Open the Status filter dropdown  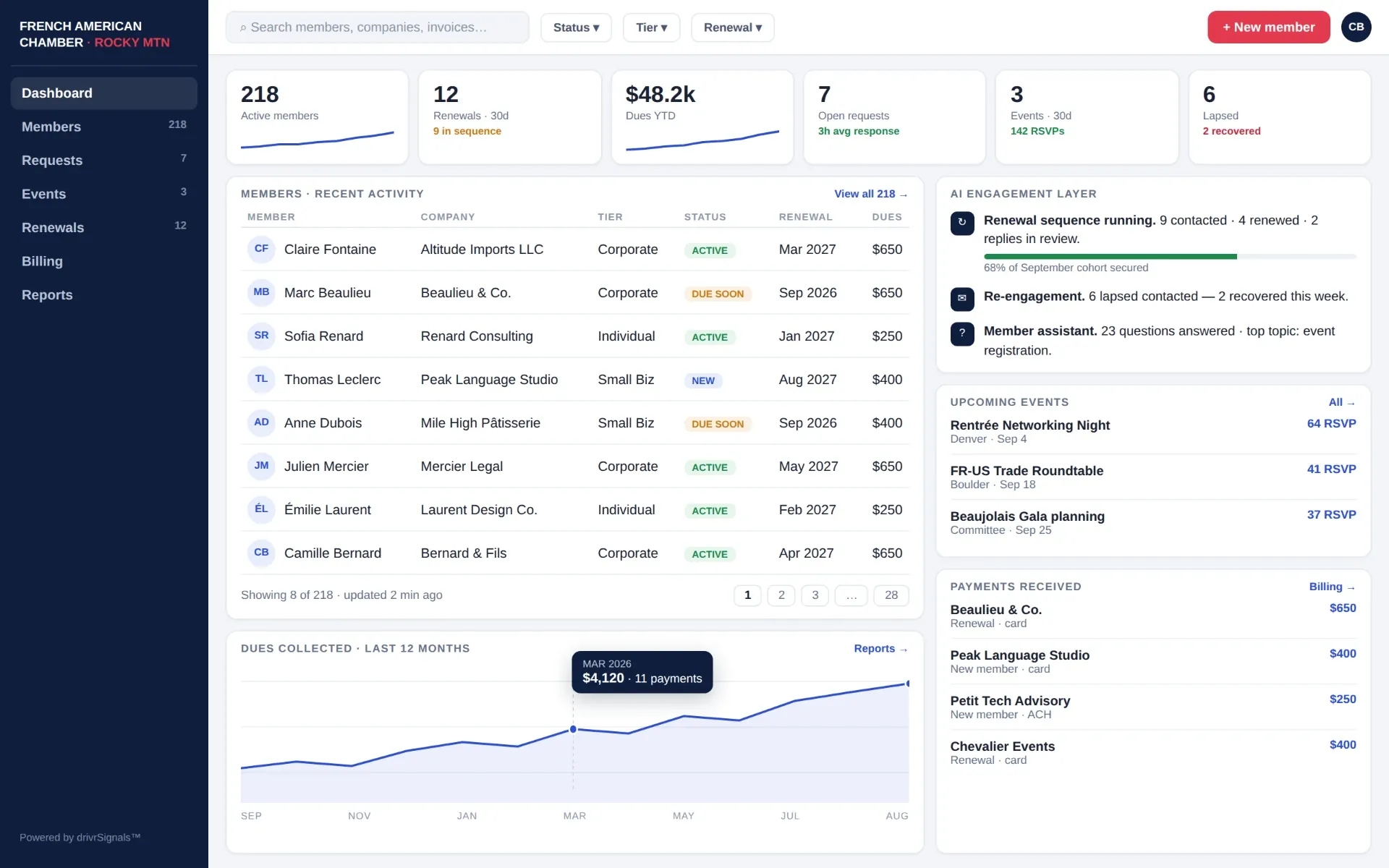click(x=576, y=27)
